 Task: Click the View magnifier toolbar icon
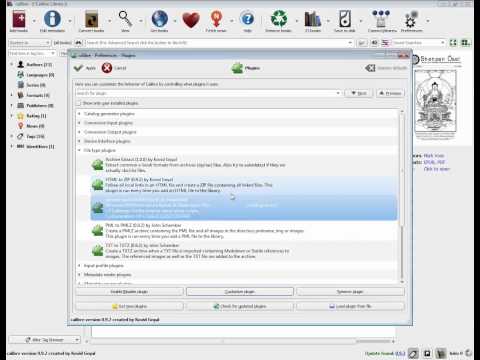coord(125,18)
